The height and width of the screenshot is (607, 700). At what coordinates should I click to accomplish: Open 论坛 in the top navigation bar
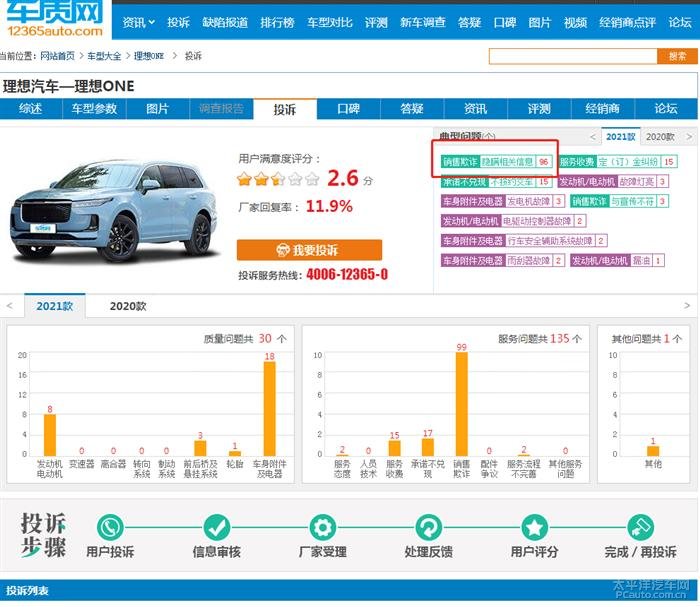[x=680, y=22]
